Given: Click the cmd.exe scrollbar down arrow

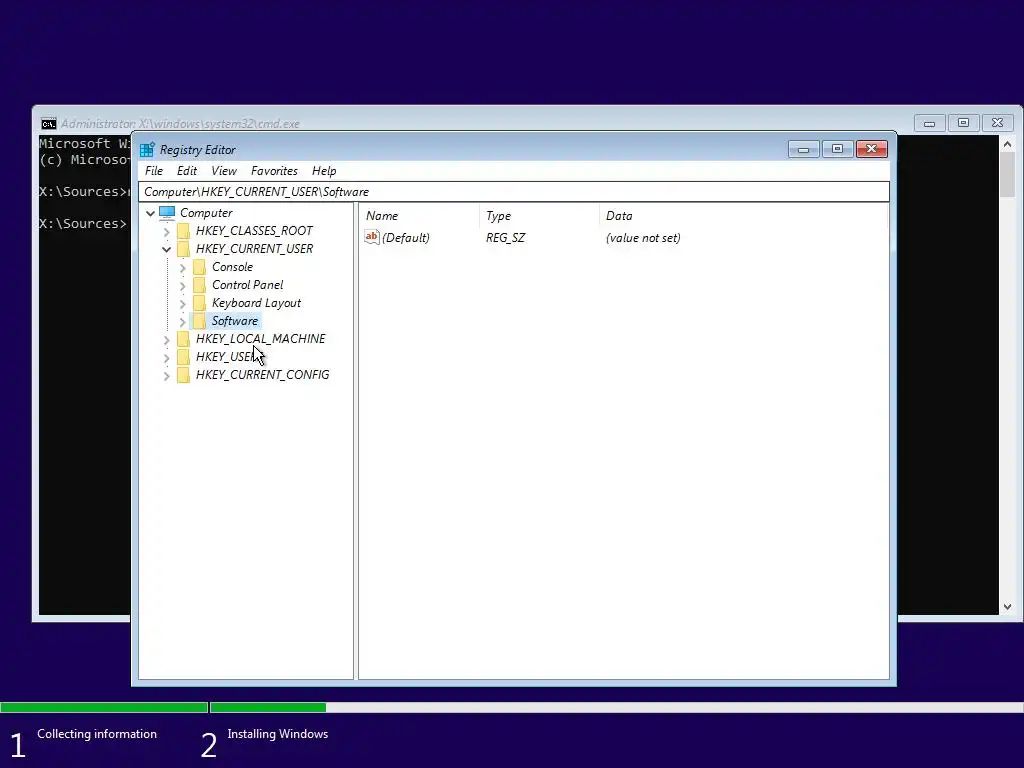Looking at the screenshot, I should [1007, 607].
